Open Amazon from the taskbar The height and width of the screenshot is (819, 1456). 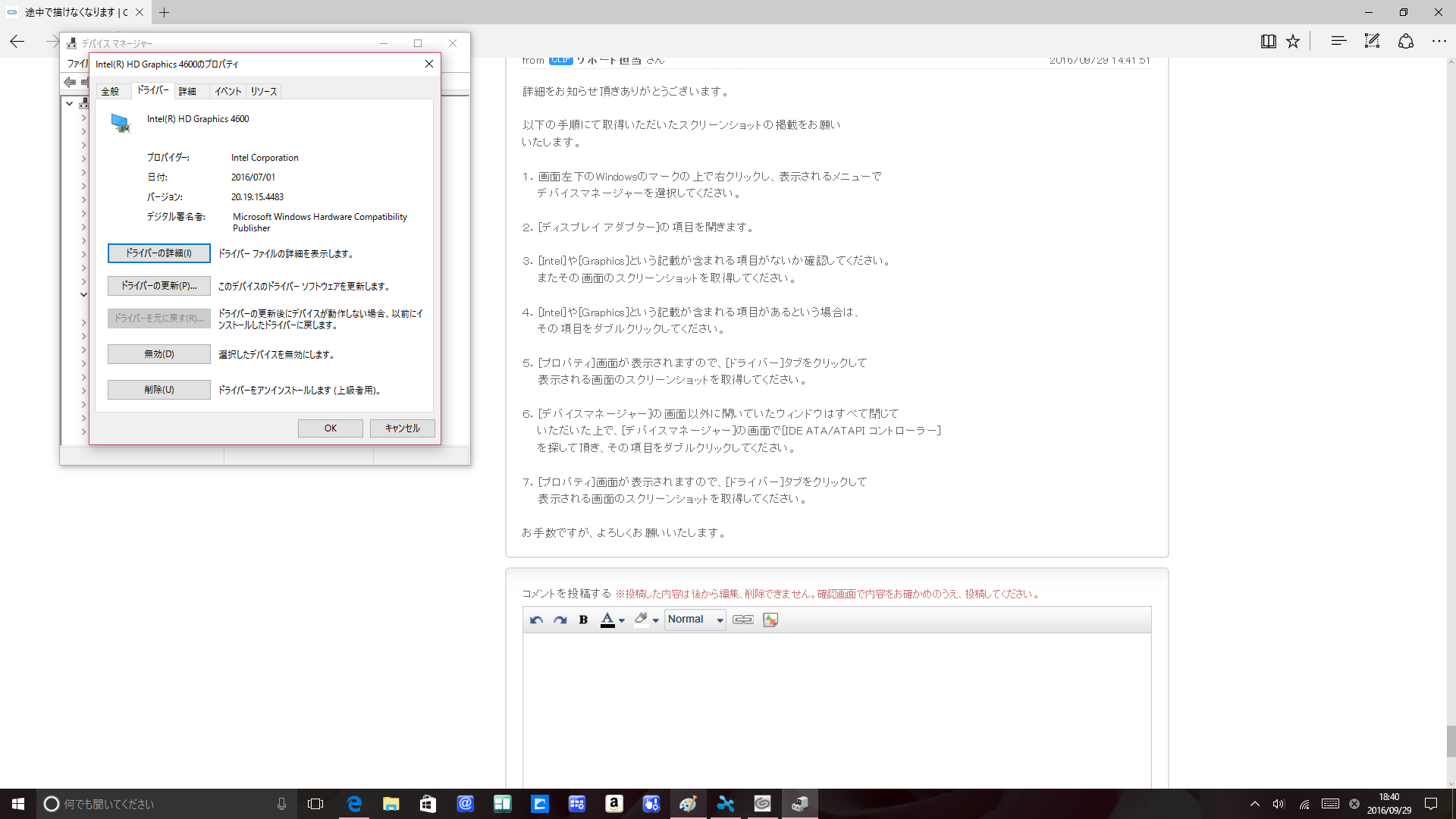tap(613, 804)
